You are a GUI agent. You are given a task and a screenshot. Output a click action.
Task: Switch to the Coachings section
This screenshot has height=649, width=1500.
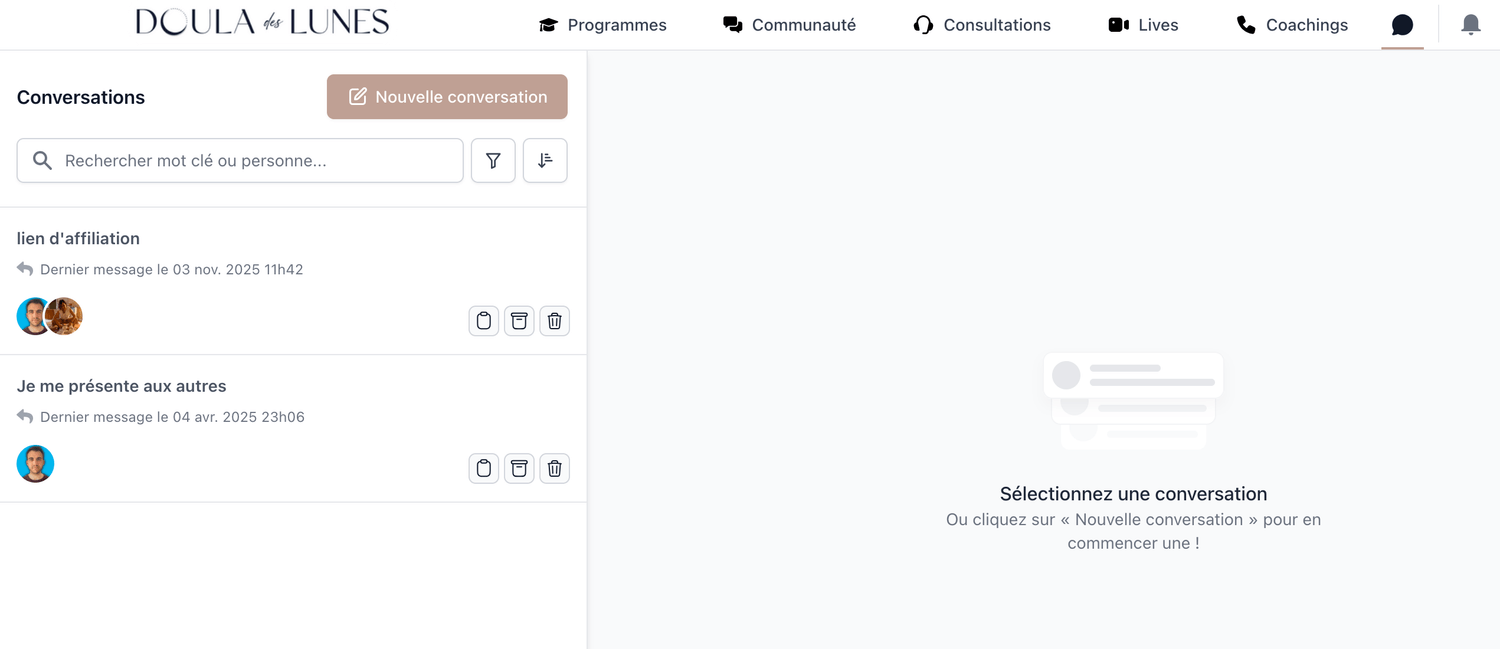tap(1292, 25)
